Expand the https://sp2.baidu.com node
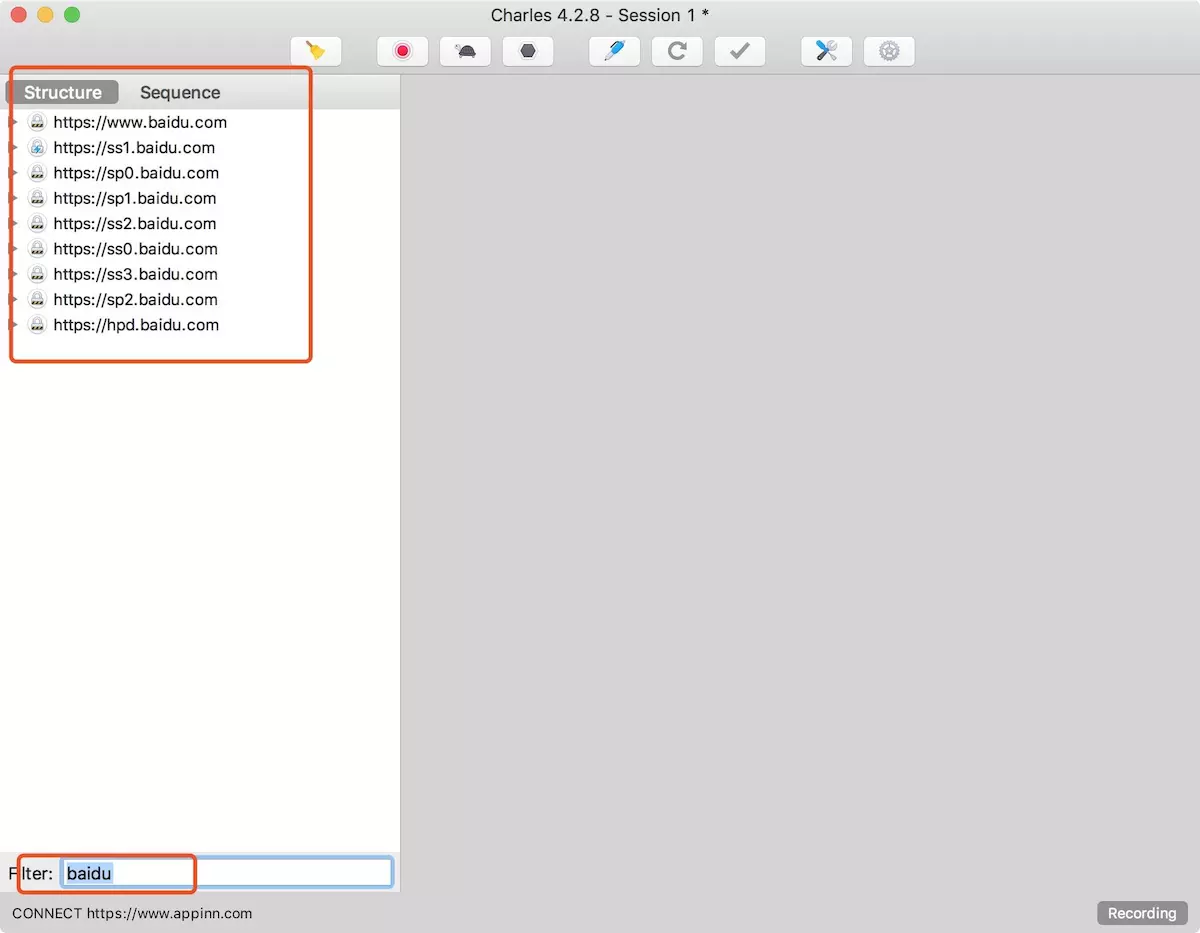 pyautogui.click(x=13, y=299)
